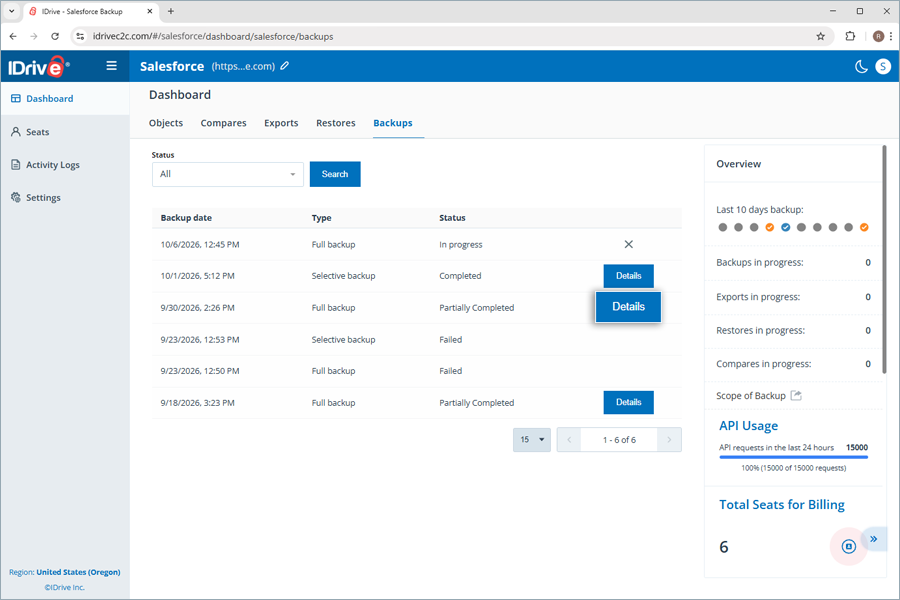
Task: Go back to the previous browser page
Action: click(x=13, y=36)
